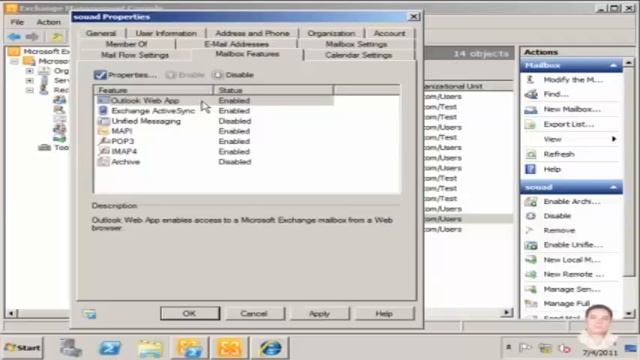The width and height of the screenshot is (640, 360).
Task: Open the File menu
Action: click(17, 22)
